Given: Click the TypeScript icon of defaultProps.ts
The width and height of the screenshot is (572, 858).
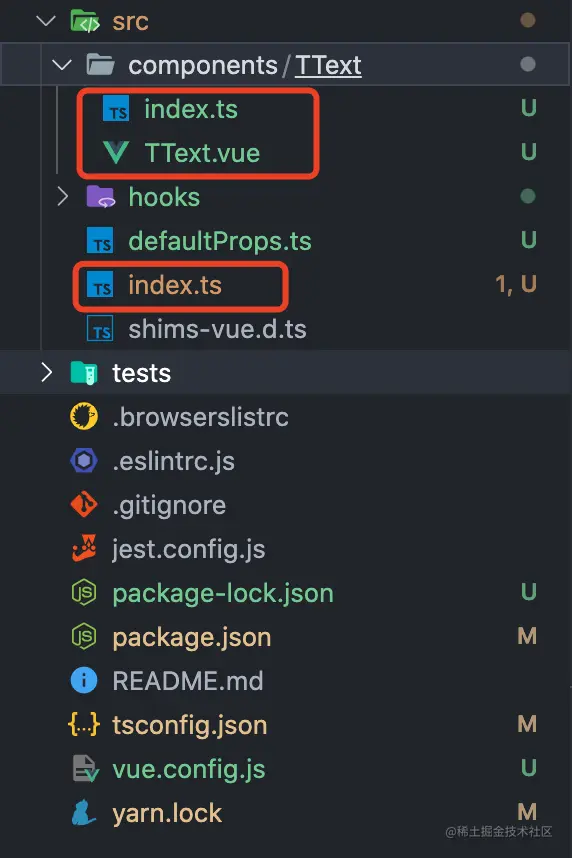Looking at the screenshot, I should pos(100,241).
